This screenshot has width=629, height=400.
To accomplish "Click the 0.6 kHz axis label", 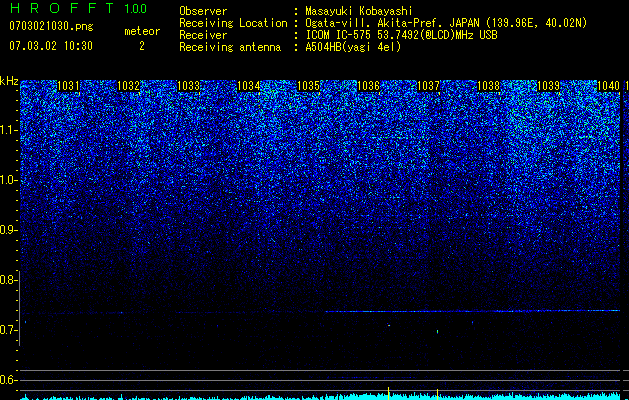I will pyautogui.click(x=8, y=380).
